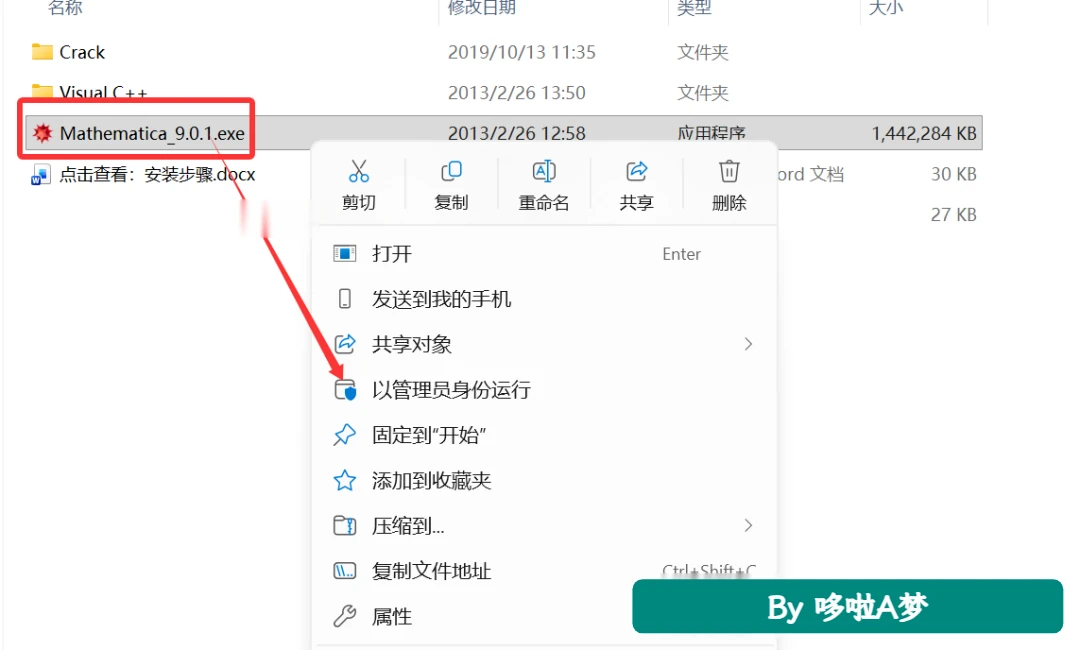This screenshot has width=1080, height=650.
Task: Click the path icon beside 复制文件地址
Action: [344, 571]
